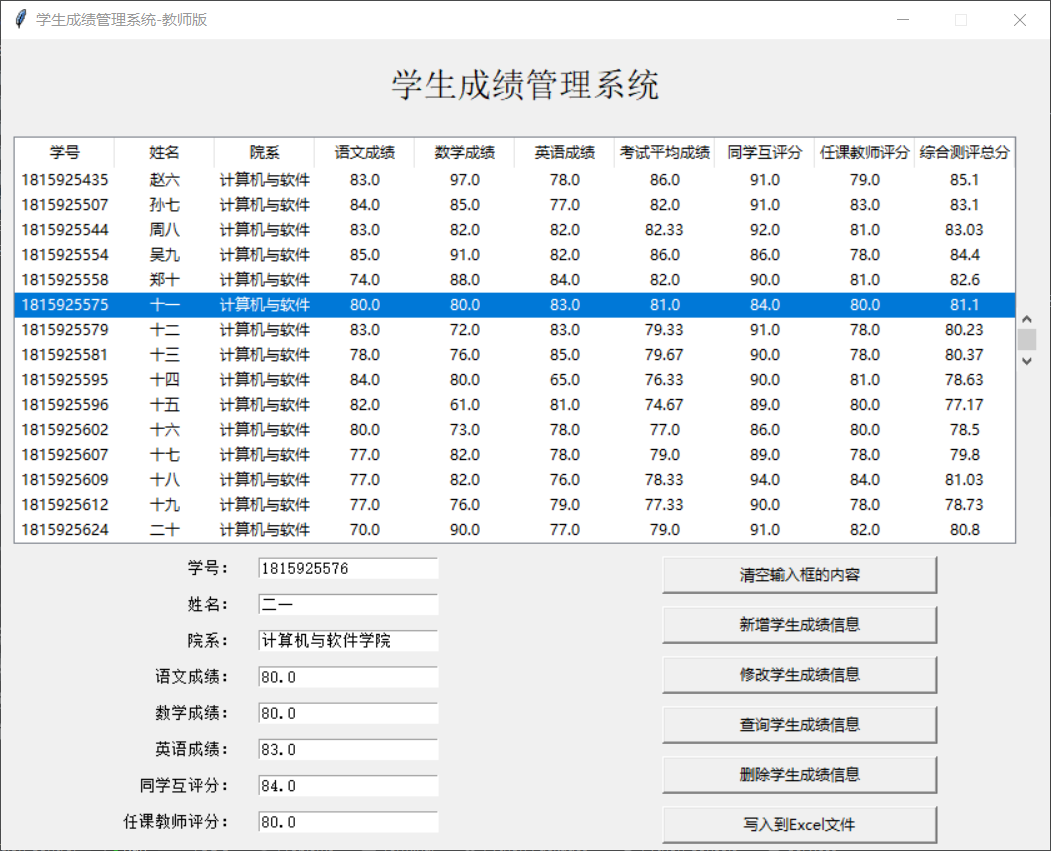The image size is (1051, 851).
Task: Select the row for student 孙七
Action: (x=515, y=204)
